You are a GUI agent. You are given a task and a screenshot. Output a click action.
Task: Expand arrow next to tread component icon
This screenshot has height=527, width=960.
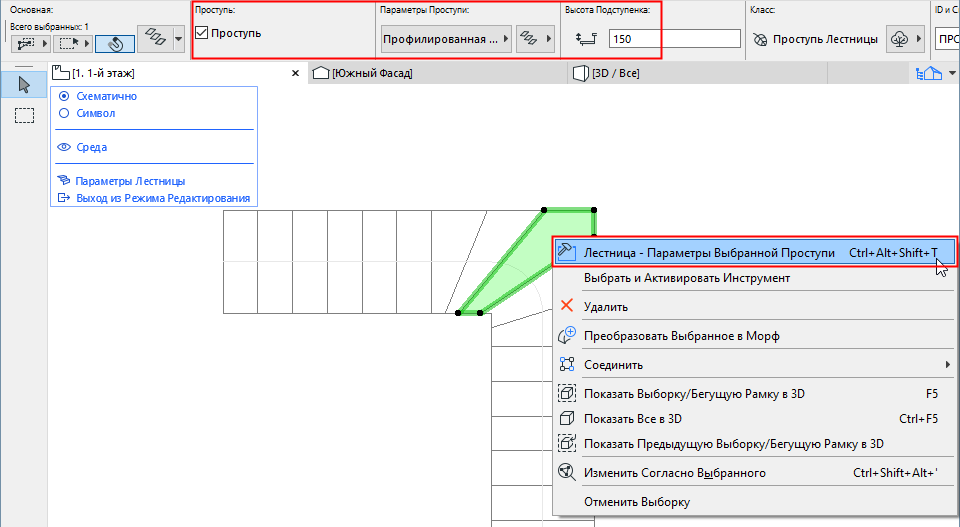pos(549,39)
